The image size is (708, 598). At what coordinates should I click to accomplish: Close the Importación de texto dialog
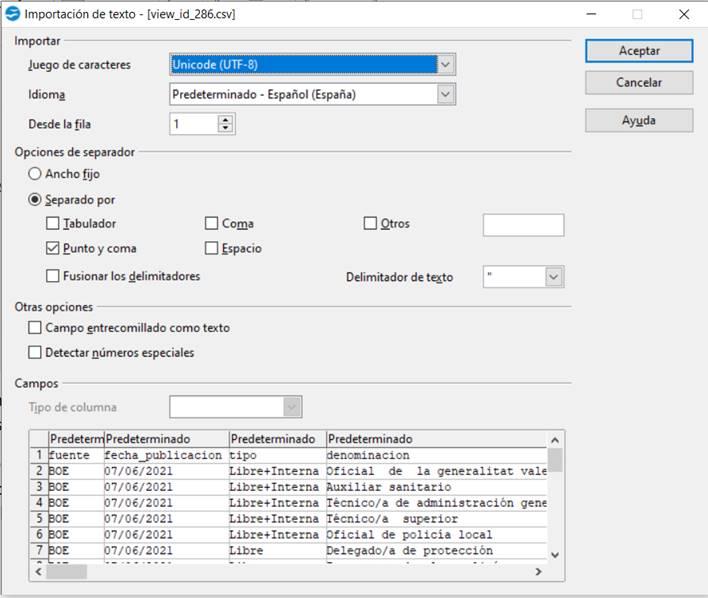pos(684,14)
